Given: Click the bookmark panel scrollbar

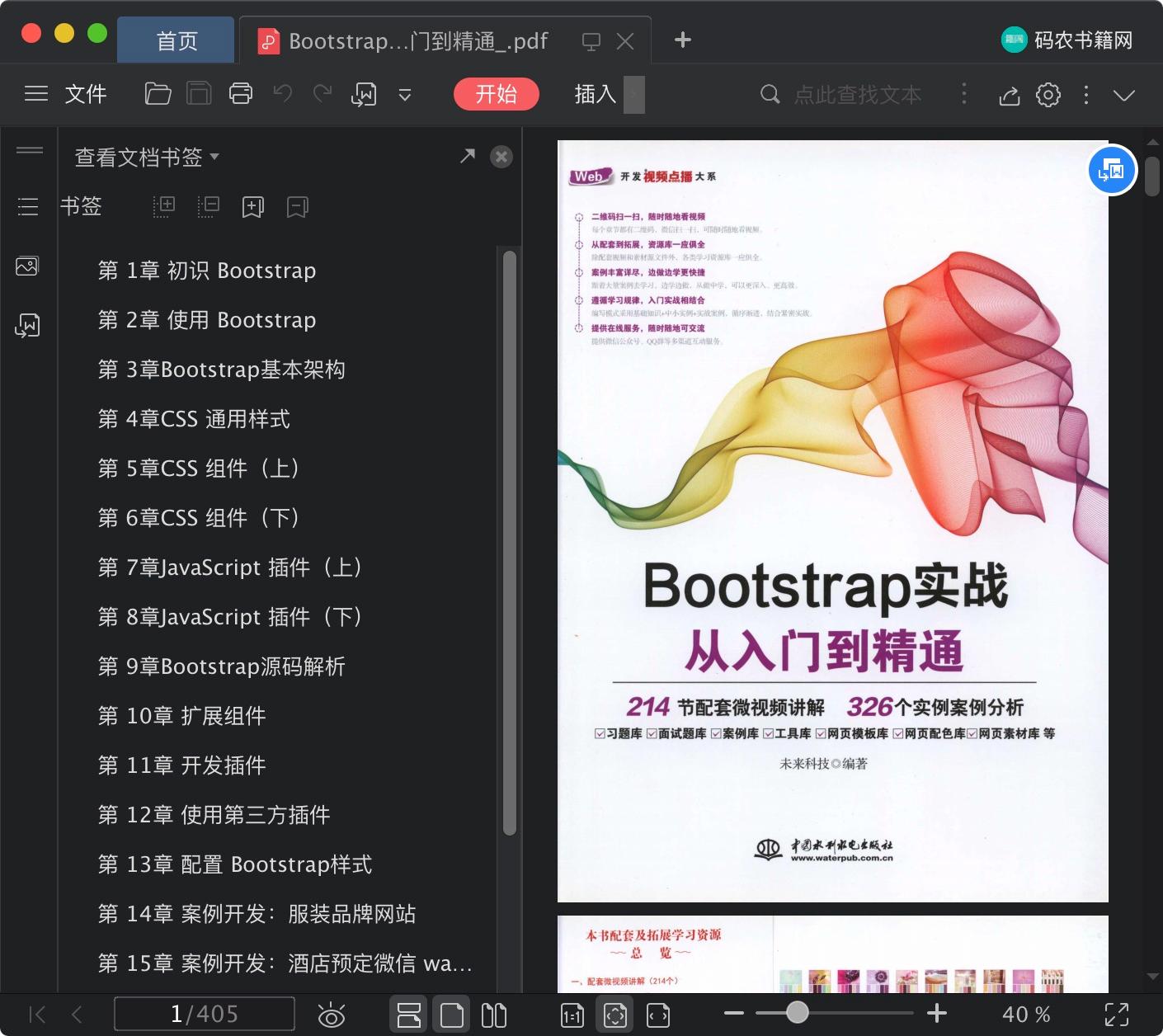Looking at the screenshot, I should tap(510, 543).
